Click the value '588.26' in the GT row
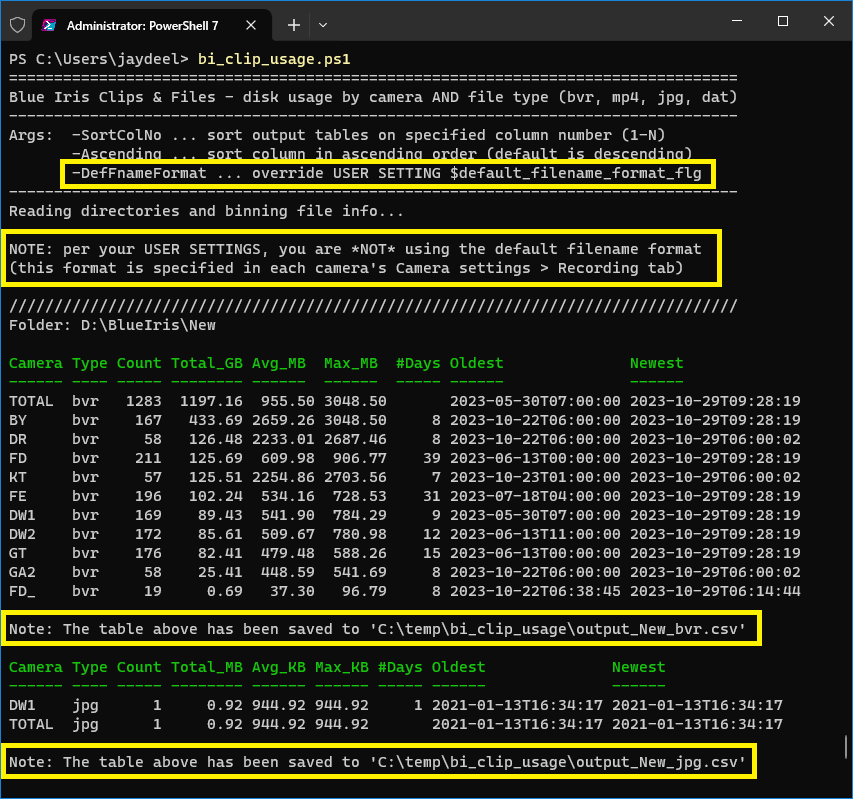Image resolution: width=853 pixels, height=799 pixels. click(x=360, y=553)
